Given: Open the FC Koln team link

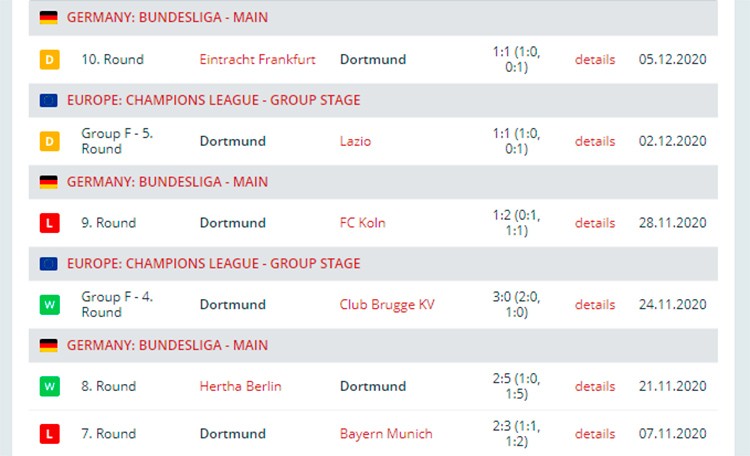Looking at the screenshot, I should pos(363,223).
